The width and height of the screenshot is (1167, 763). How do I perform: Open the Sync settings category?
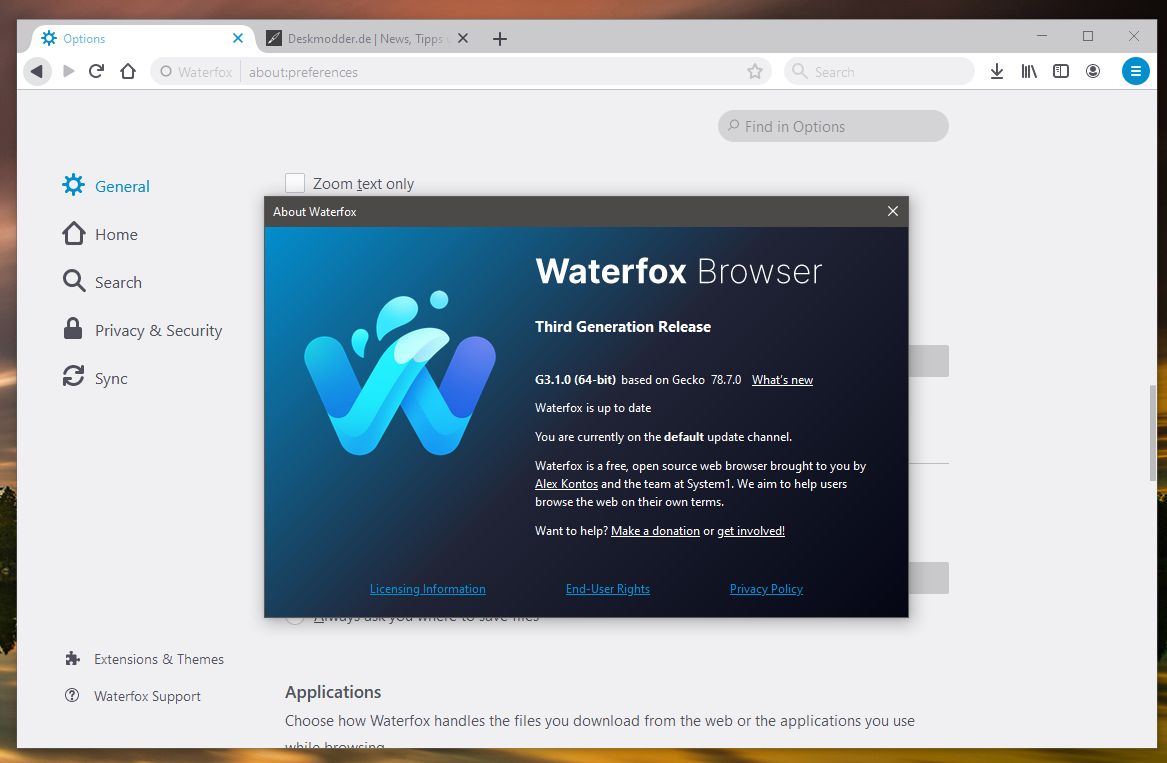click(95, 377)
